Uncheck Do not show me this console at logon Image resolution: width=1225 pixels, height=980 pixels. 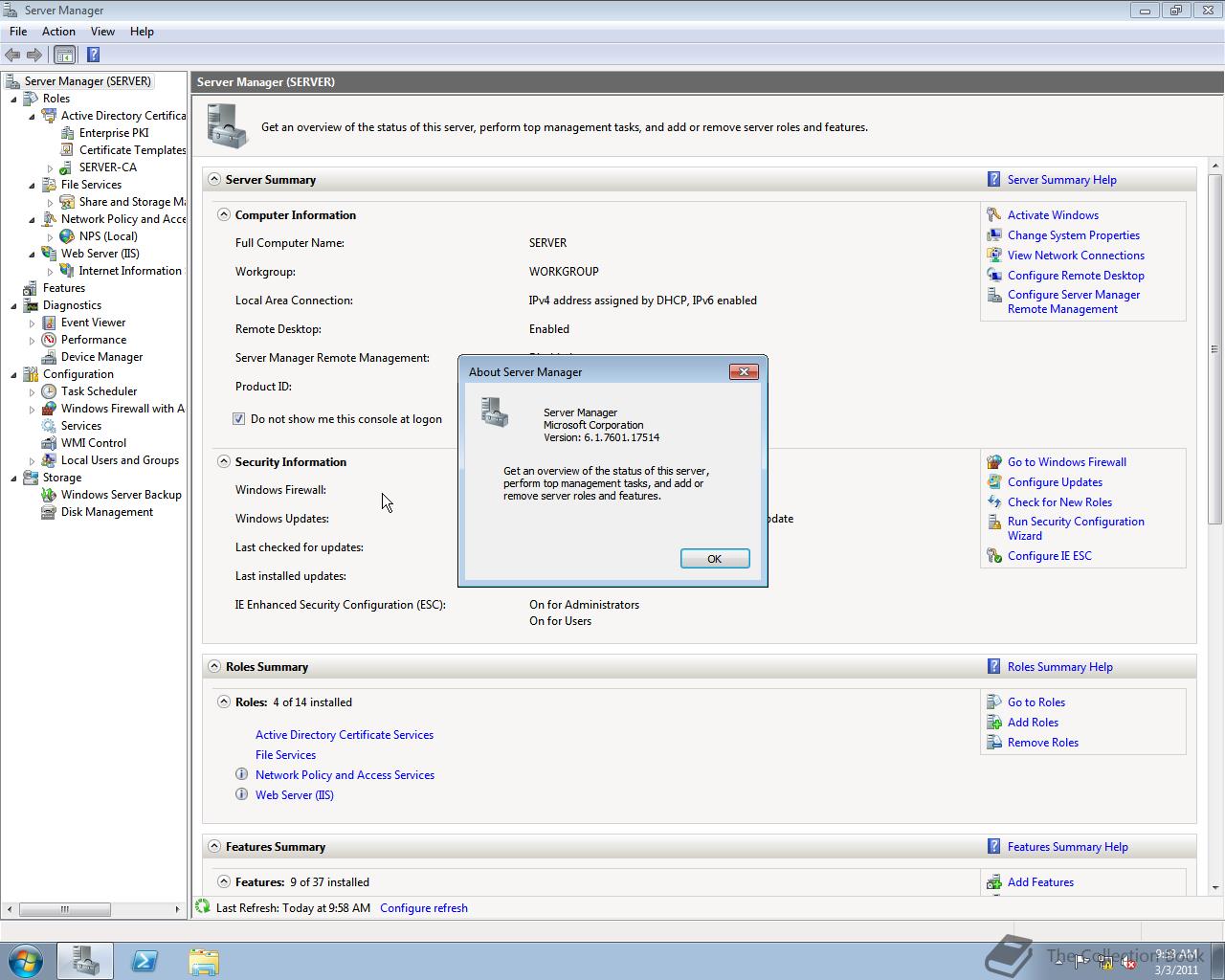point(239,419)
